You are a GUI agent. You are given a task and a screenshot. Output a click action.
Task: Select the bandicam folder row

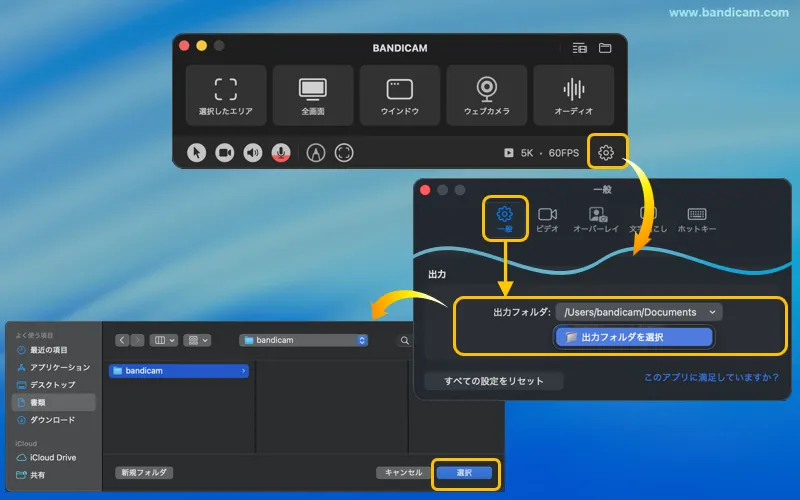[179, 371]
